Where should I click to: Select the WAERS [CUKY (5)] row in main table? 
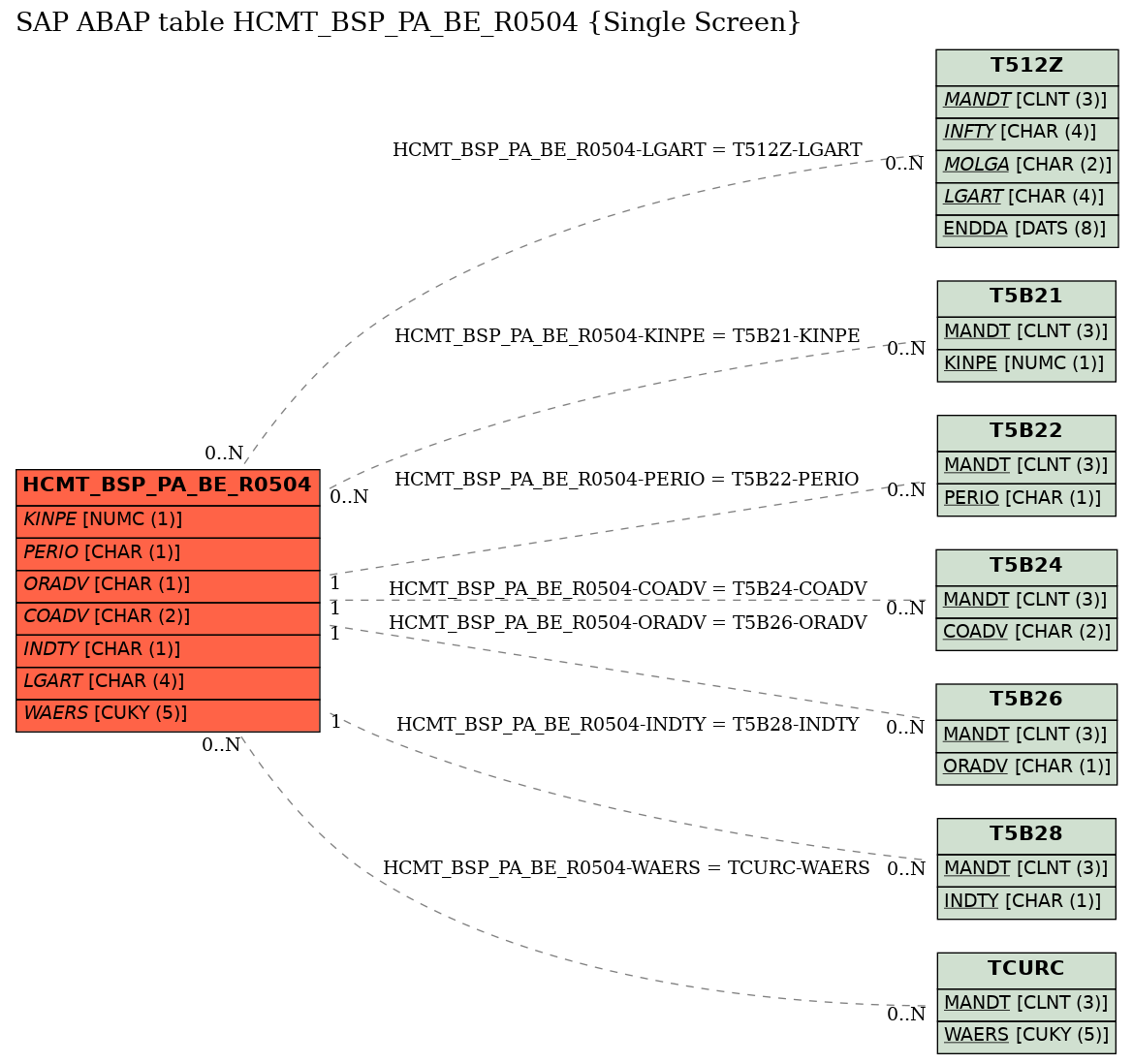click(x=168, y=716)
